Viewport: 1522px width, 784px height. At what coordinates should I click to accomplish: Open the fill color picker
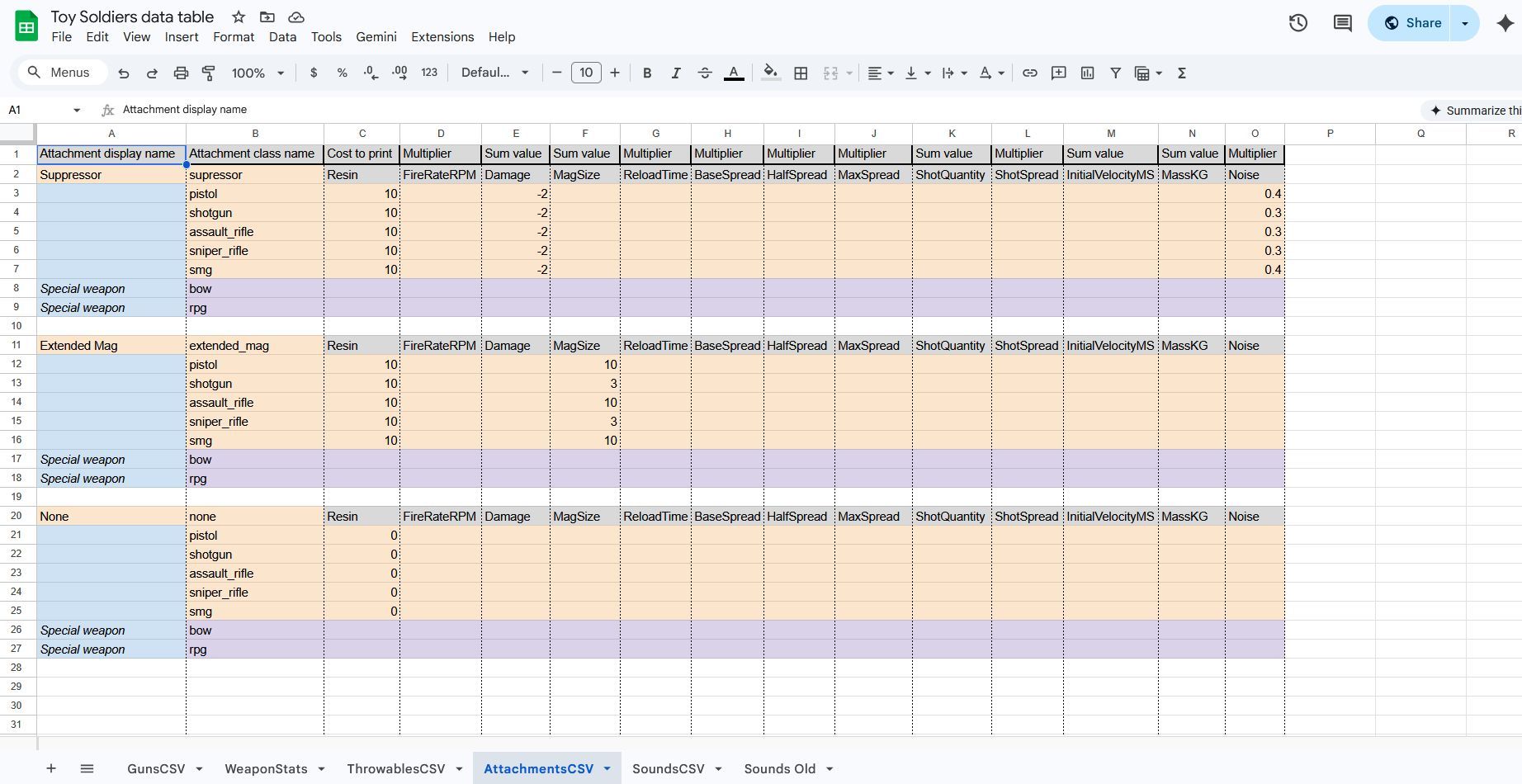(769, 73)
